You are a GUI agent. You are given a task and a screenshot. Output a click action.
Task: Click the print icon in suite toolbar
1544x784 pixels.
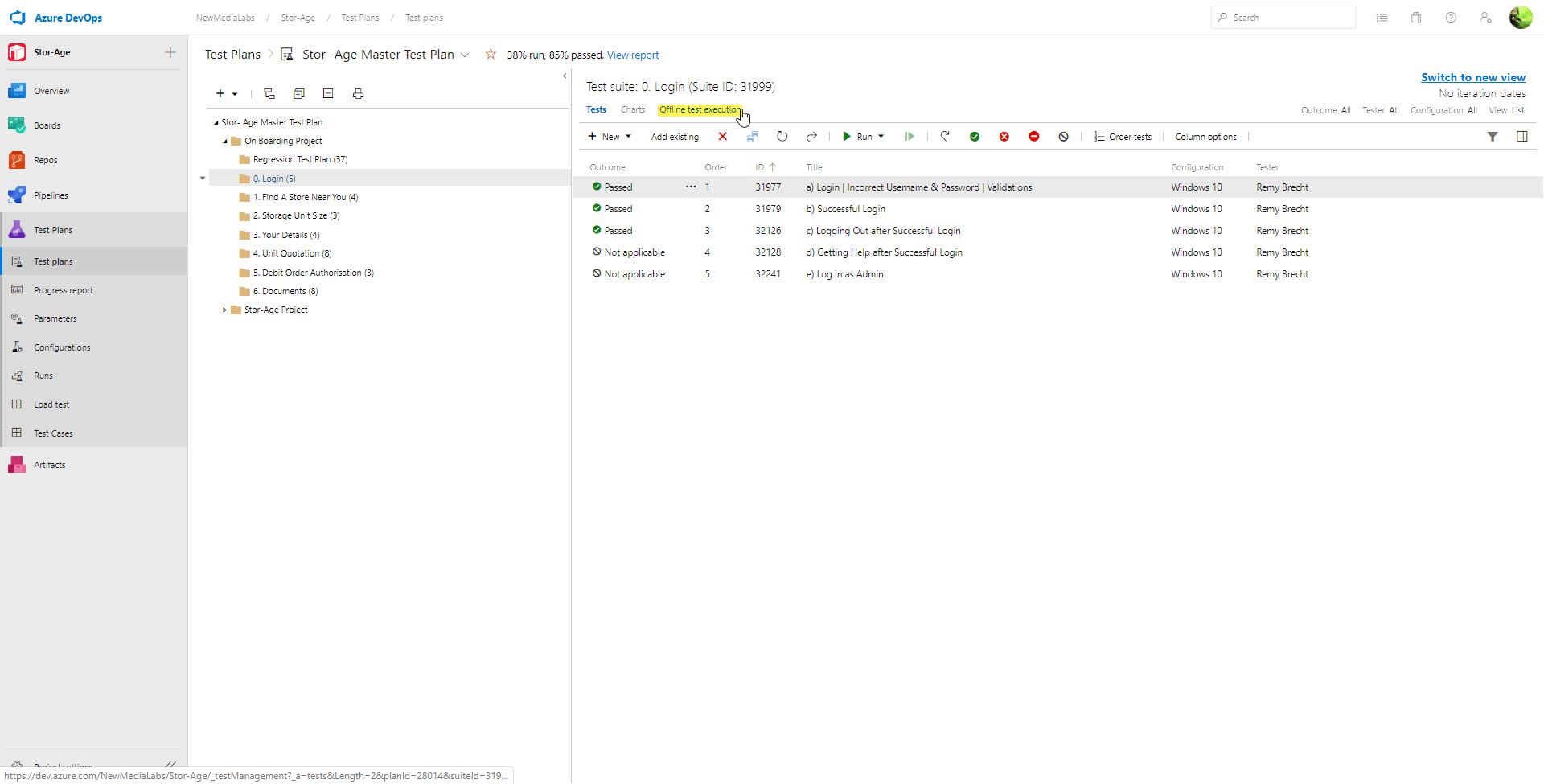click(x=358, y=94)
